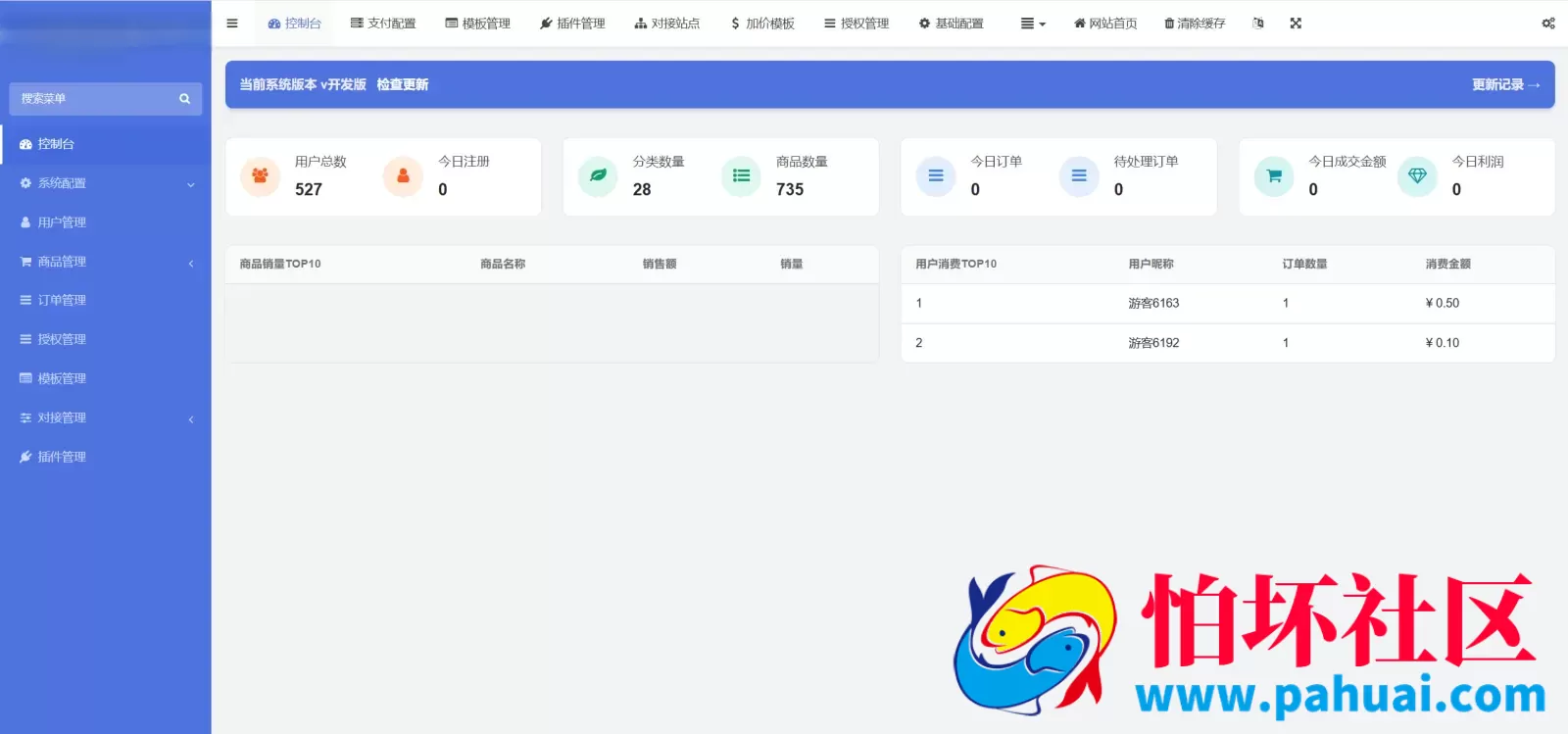The image size is (1568, 734).
Task: Open the 更新记录 link
Action: click(x=1506, y=85)
